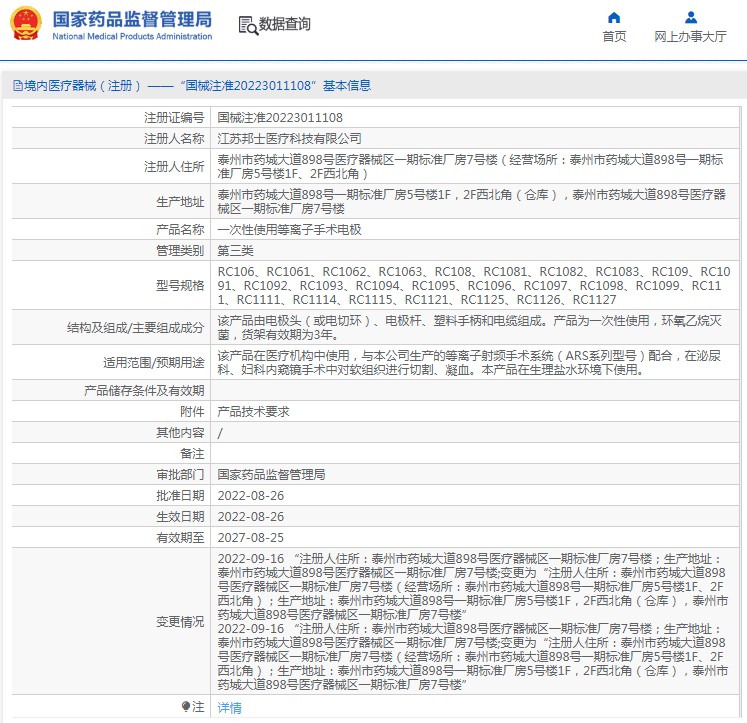The height and width of the screenshot is (723, 747).
Task: Click the 附件 row label
Action: click(192, 412)
